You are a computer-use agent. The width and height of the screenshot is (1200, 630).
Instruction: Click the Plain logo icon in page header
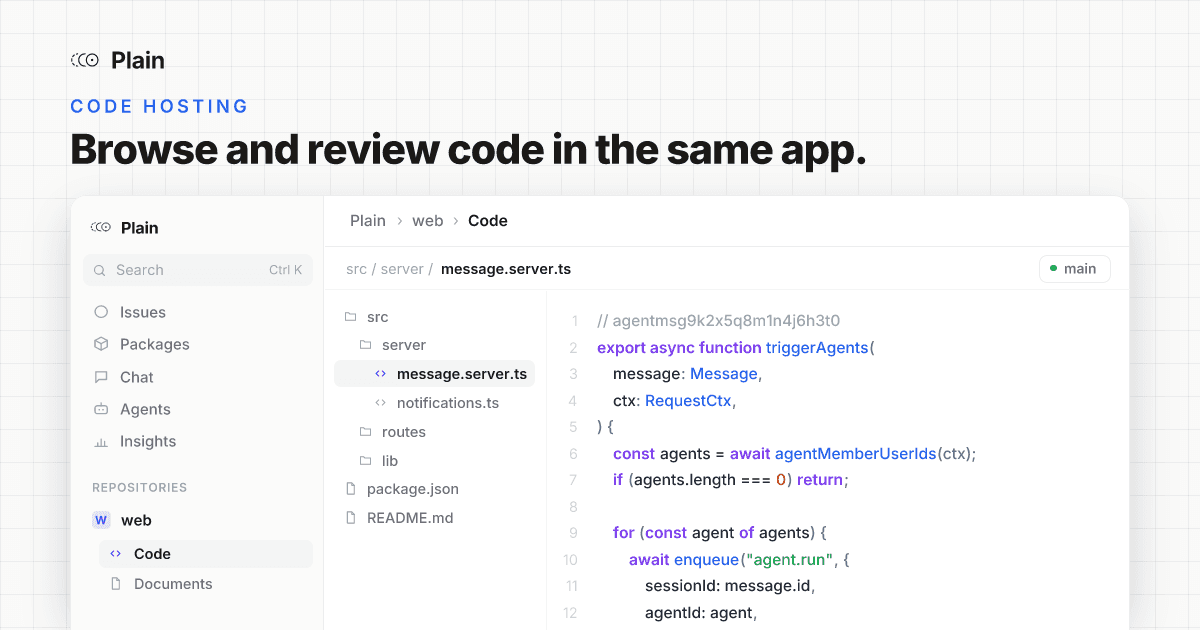pyautogui.click(x=85, y=60)
